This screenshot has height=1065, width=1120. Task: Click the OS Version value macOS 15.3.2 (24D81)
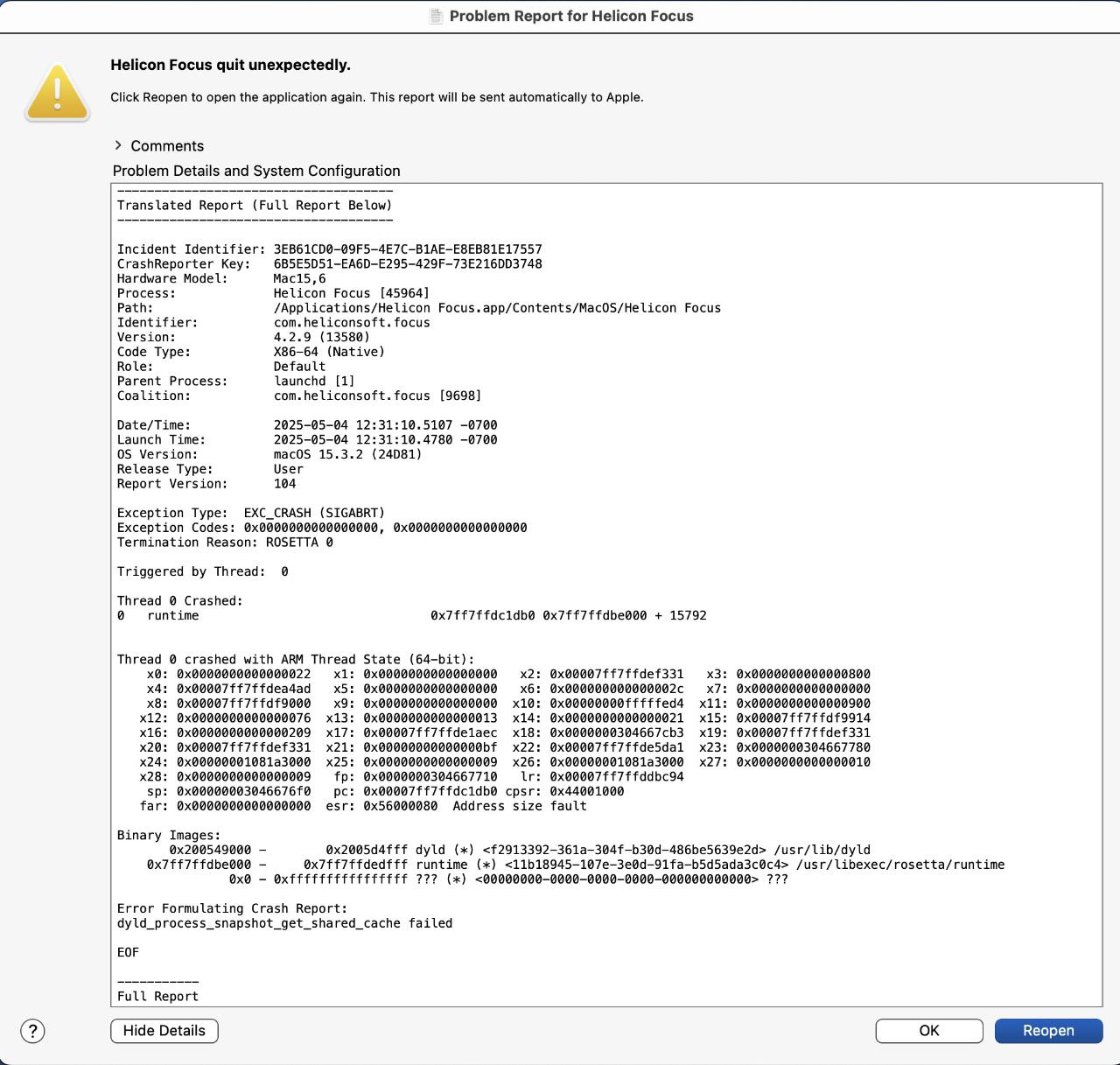(348, 454)
